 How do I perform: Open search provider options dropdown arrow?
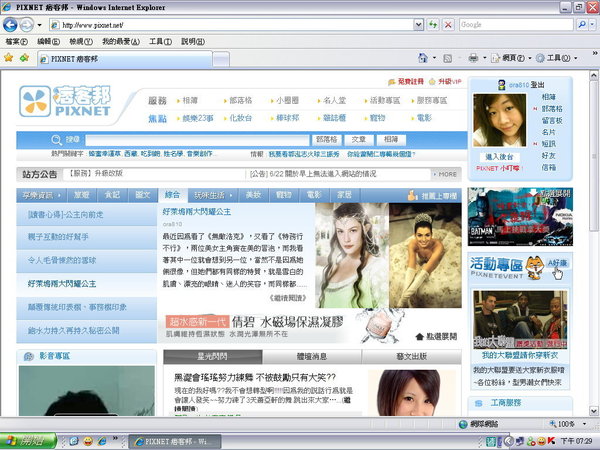[592, 25]
